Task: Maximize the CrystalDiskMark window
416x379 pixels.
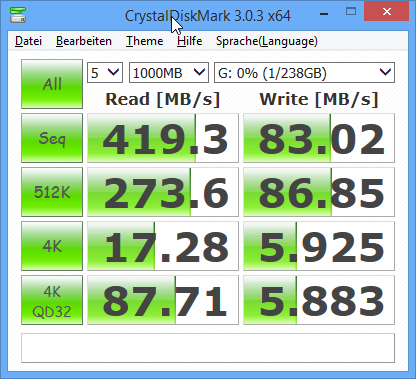Action: pyautogui.click(x=351, y=12)
